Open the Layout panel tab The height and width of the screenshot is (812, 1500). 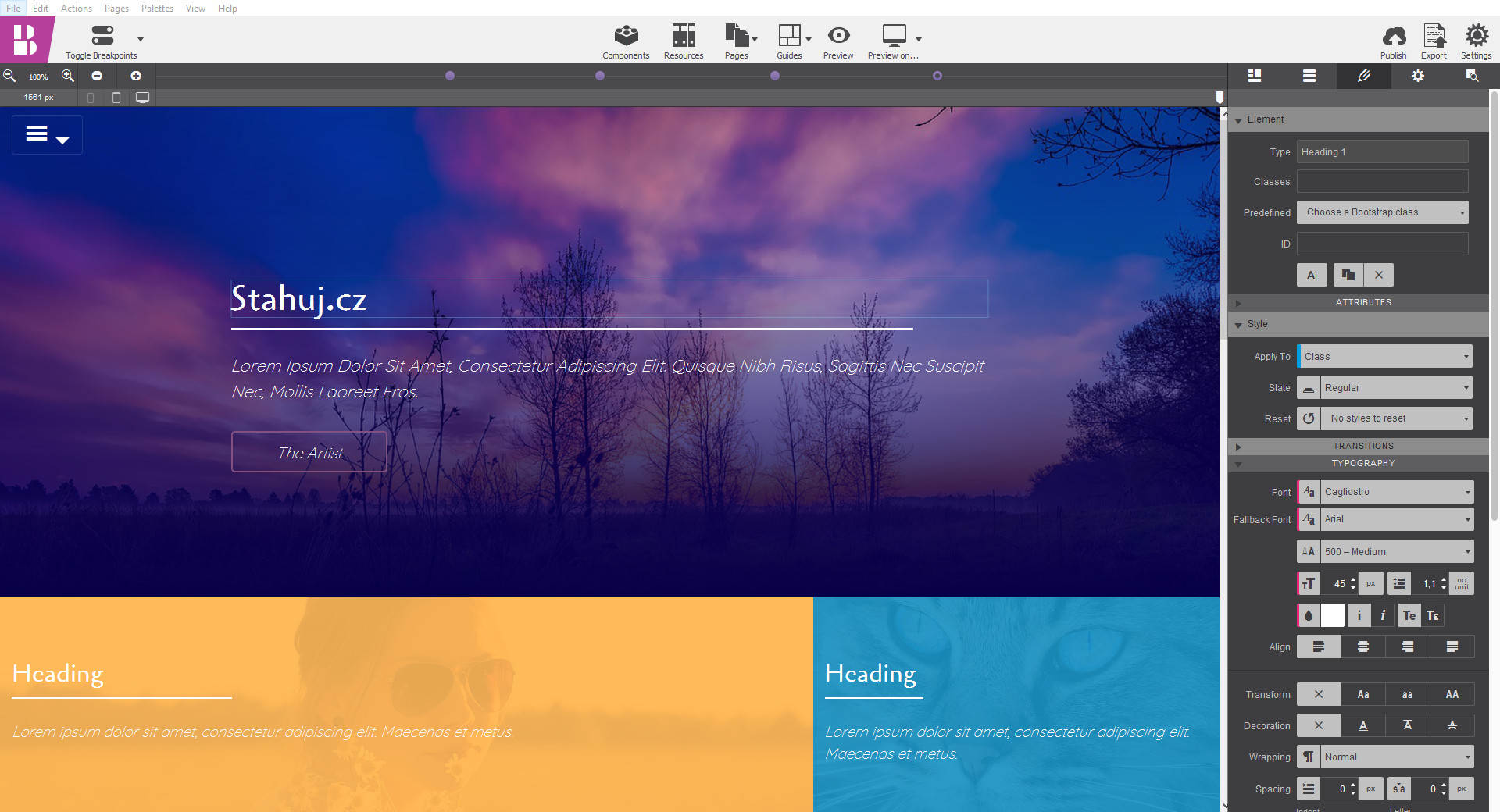1255,76
